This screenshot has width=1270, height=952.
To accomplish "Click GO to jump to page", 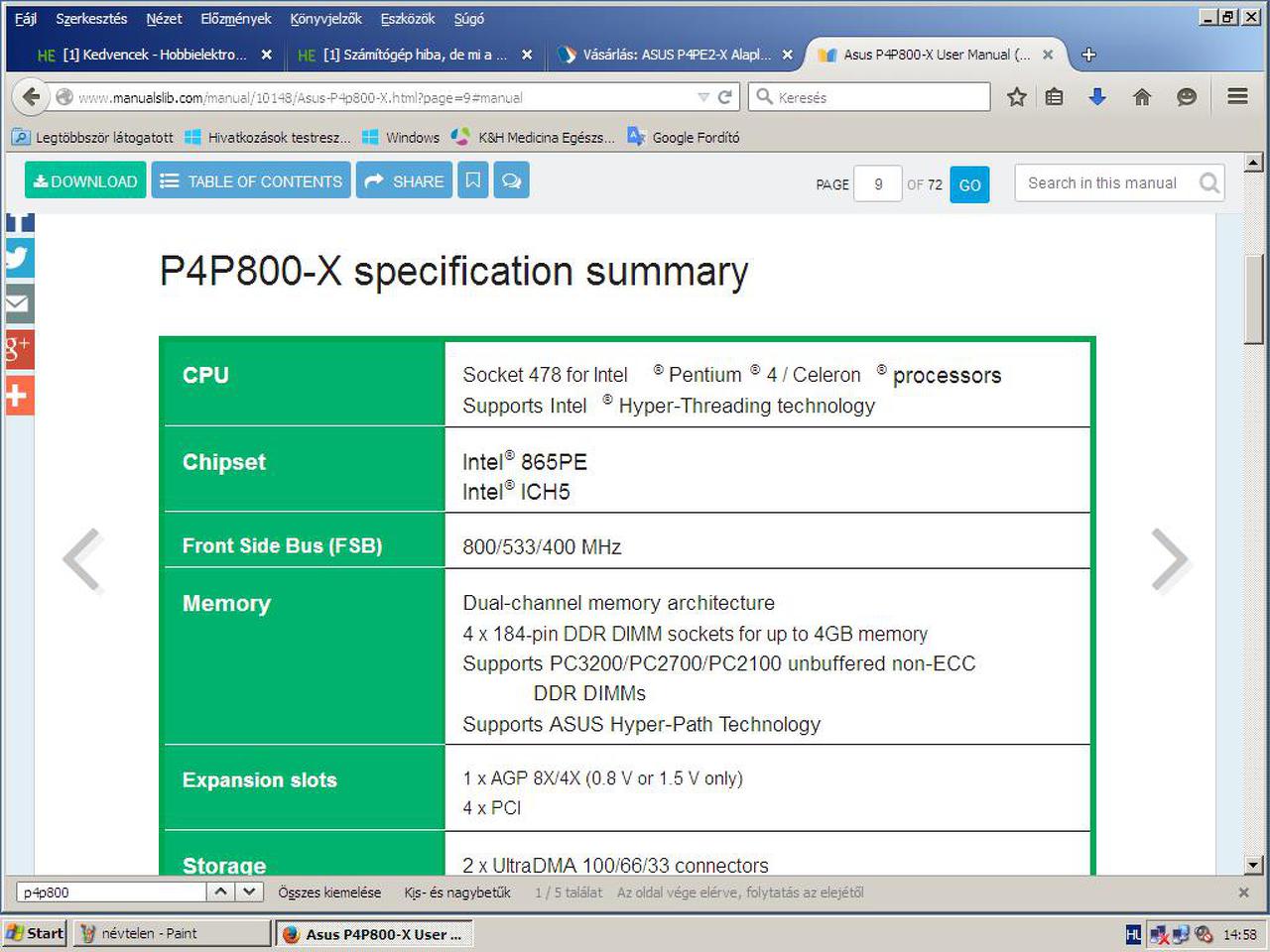I will (970, 184).
